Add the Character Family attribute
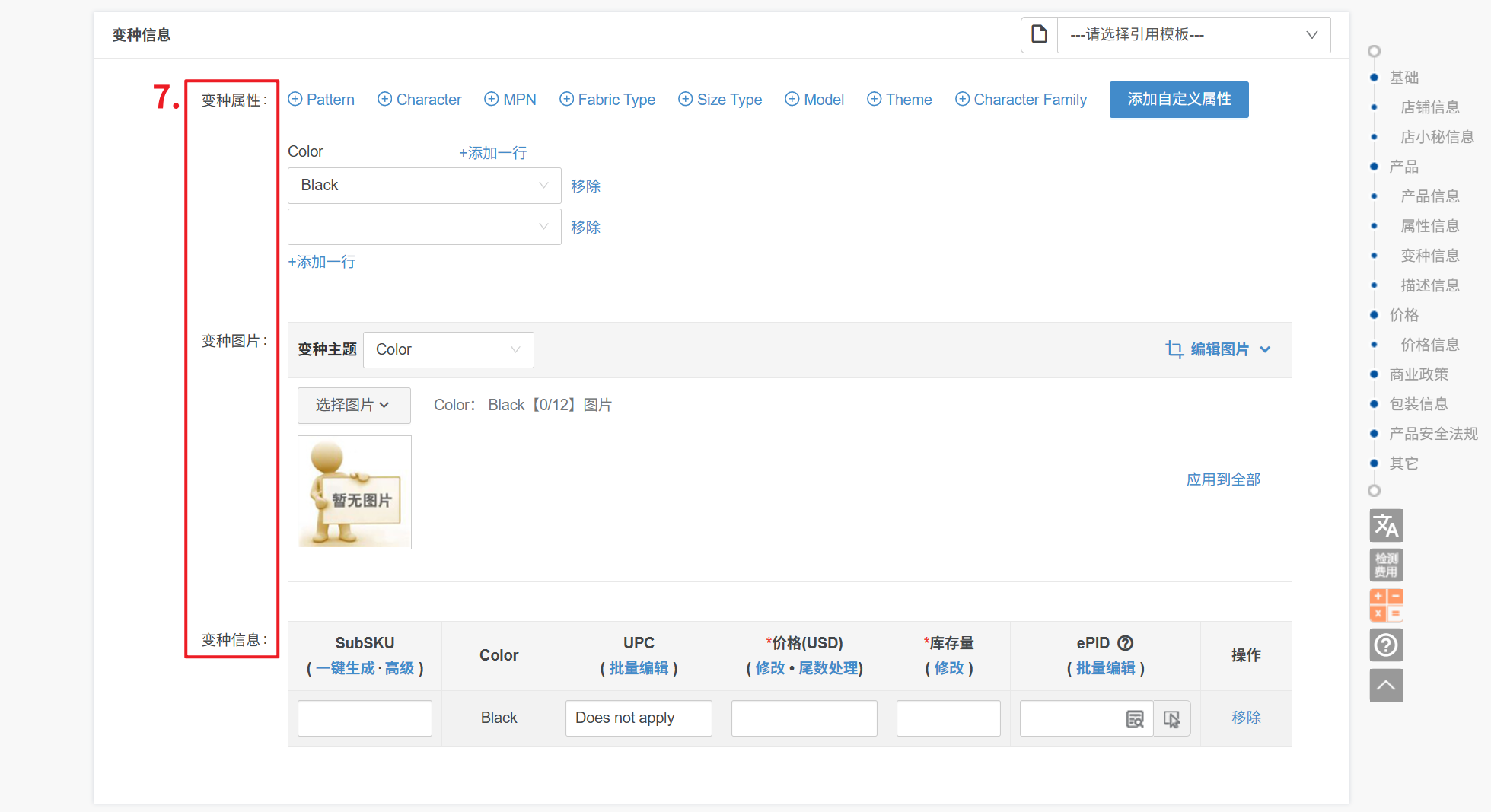The image size is (1491, 812). coord(1021,100)
